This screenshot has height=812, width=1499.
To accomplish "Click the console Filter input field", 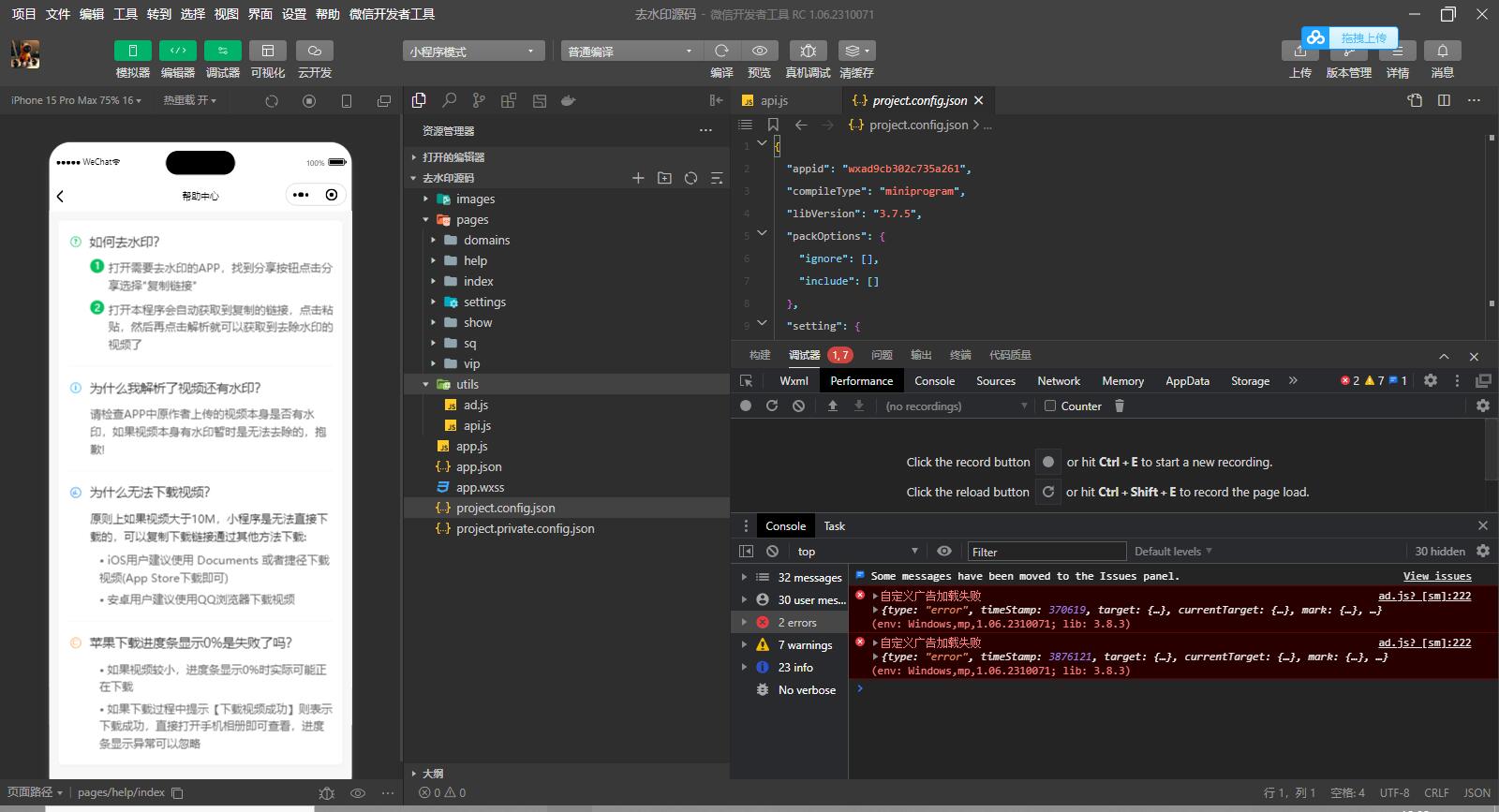I will click(1046, 552).
